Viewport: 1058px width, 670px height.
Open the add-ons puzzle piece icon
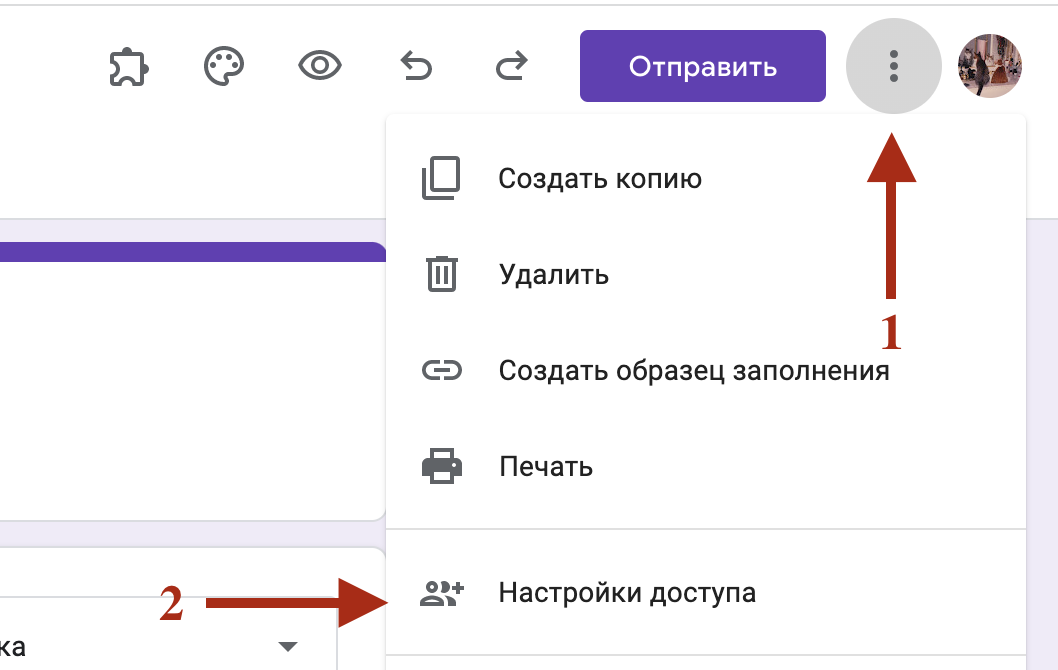(x=128, y=67)
